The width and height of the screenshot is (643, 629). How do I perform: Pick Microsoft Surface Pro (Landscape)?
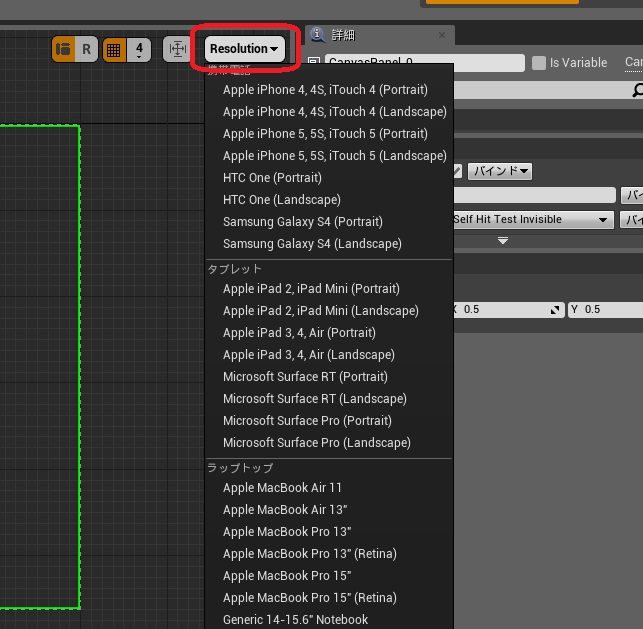(x=329, y=443)
